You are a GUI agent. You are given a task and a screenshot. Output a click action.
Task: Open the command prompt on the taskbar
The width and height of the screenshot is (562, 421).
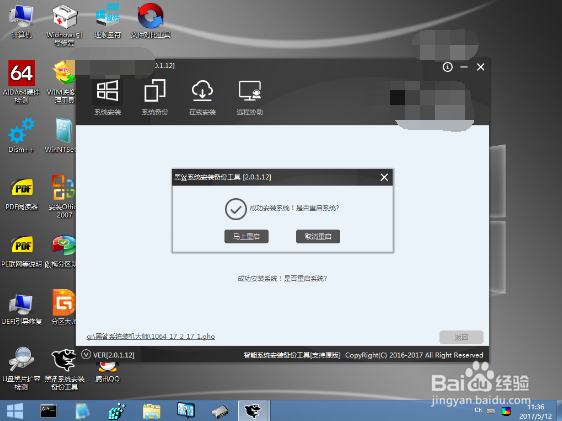pyautogui.click(x=48, y=411)
